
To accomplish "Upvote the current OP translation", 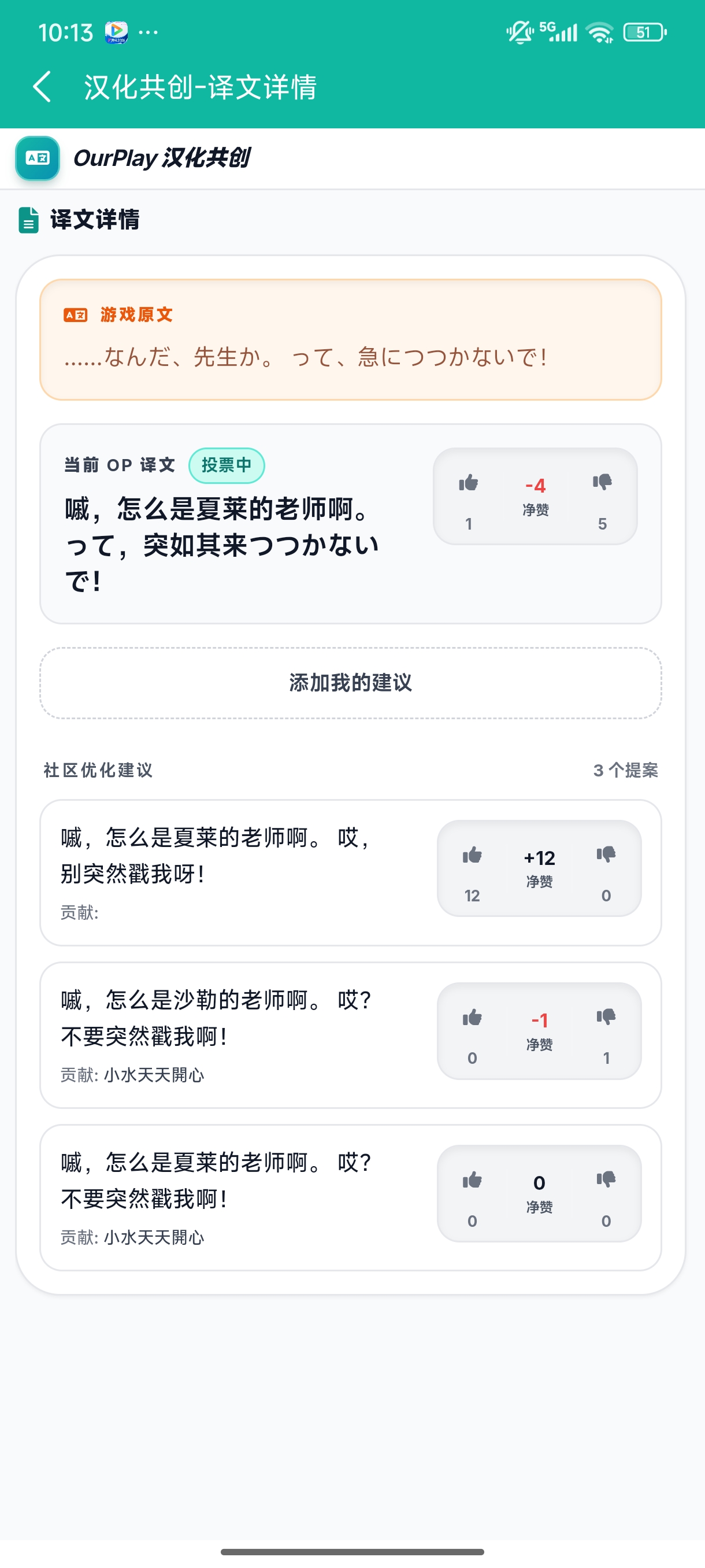I will 469,484.
